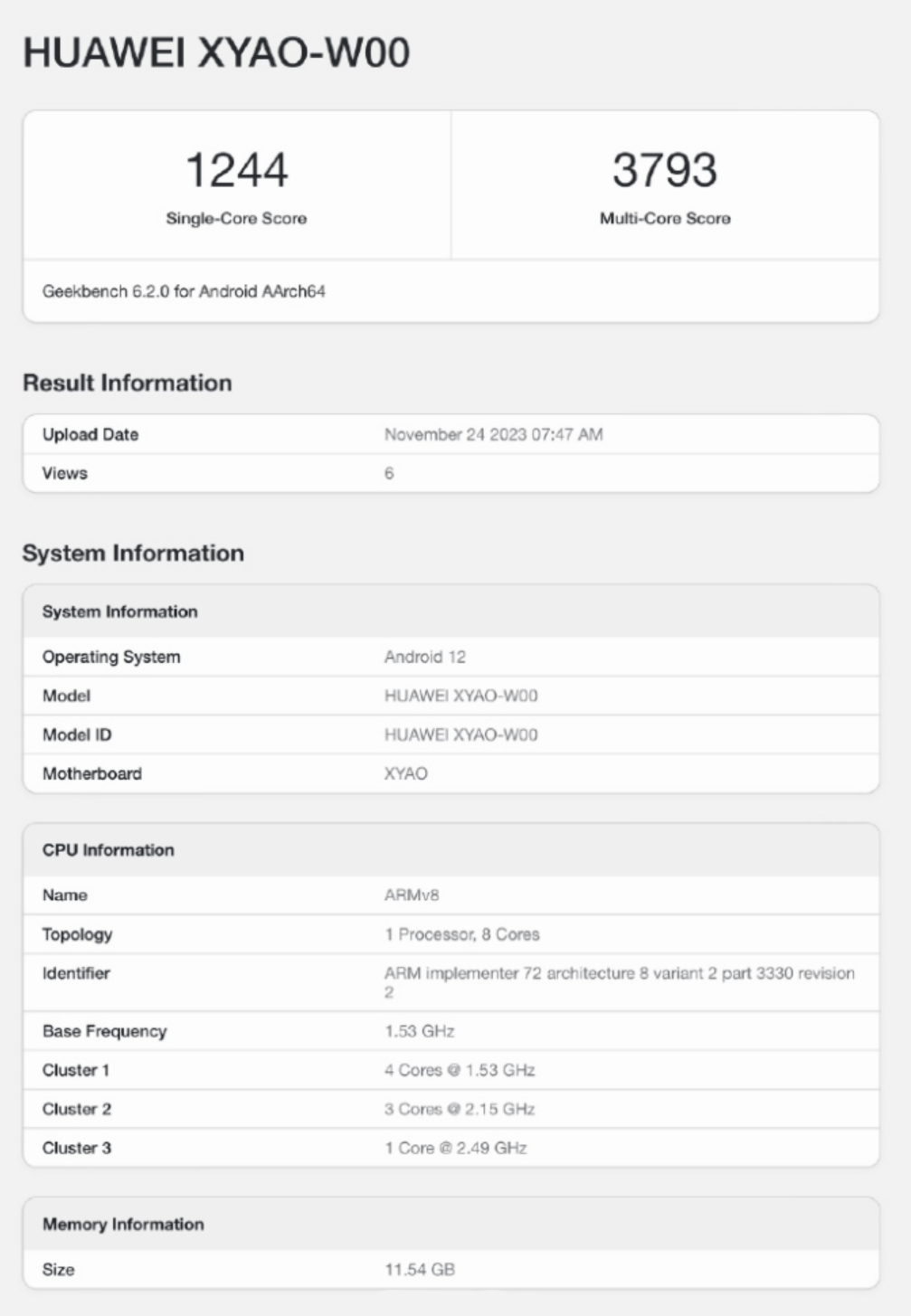This screenshot has width=911, height=1316.
Task: Click the System Information table header
Action: coord(120,611)
